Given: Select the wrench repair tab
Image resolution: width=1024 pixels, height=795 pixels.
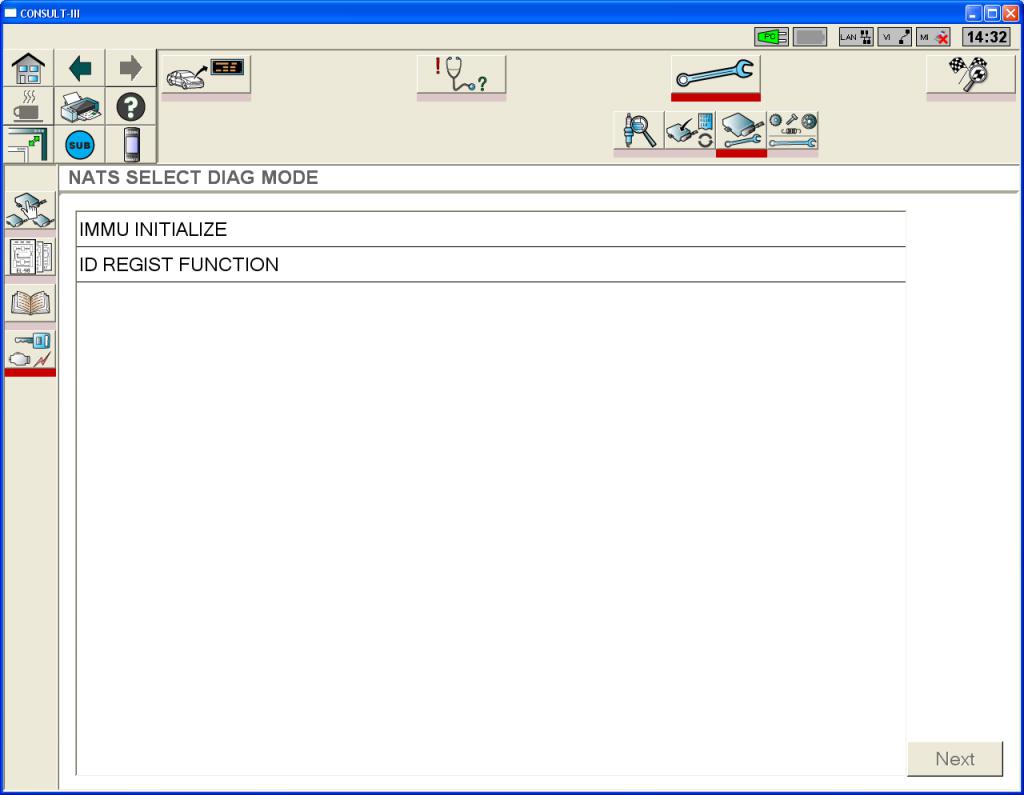Looking at the screenshot, I should (715, 74).
